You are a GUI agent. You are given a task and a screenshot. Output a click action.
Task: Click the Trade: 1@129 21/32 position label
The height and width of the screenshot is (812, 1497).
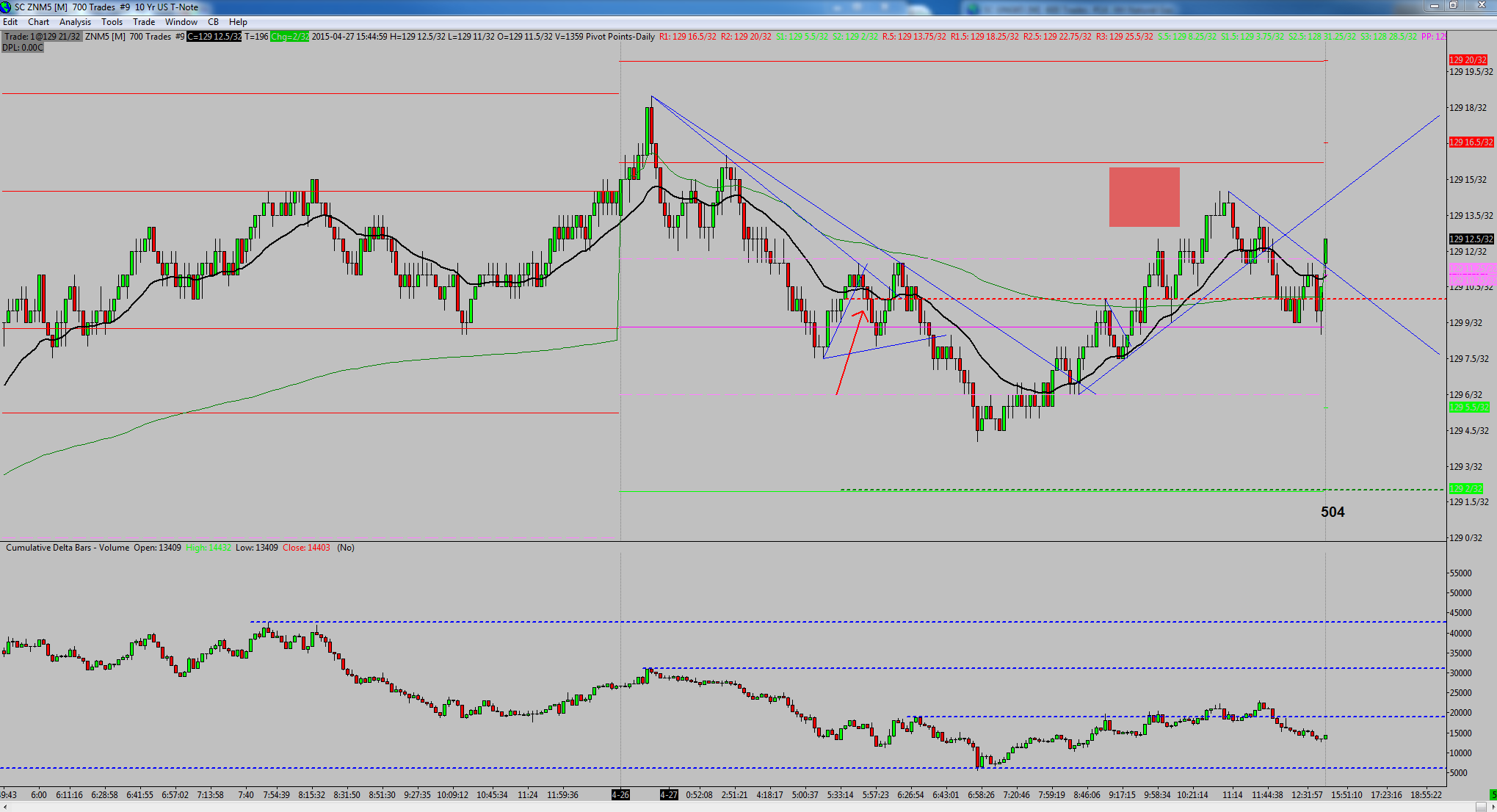tap(42, 37)
